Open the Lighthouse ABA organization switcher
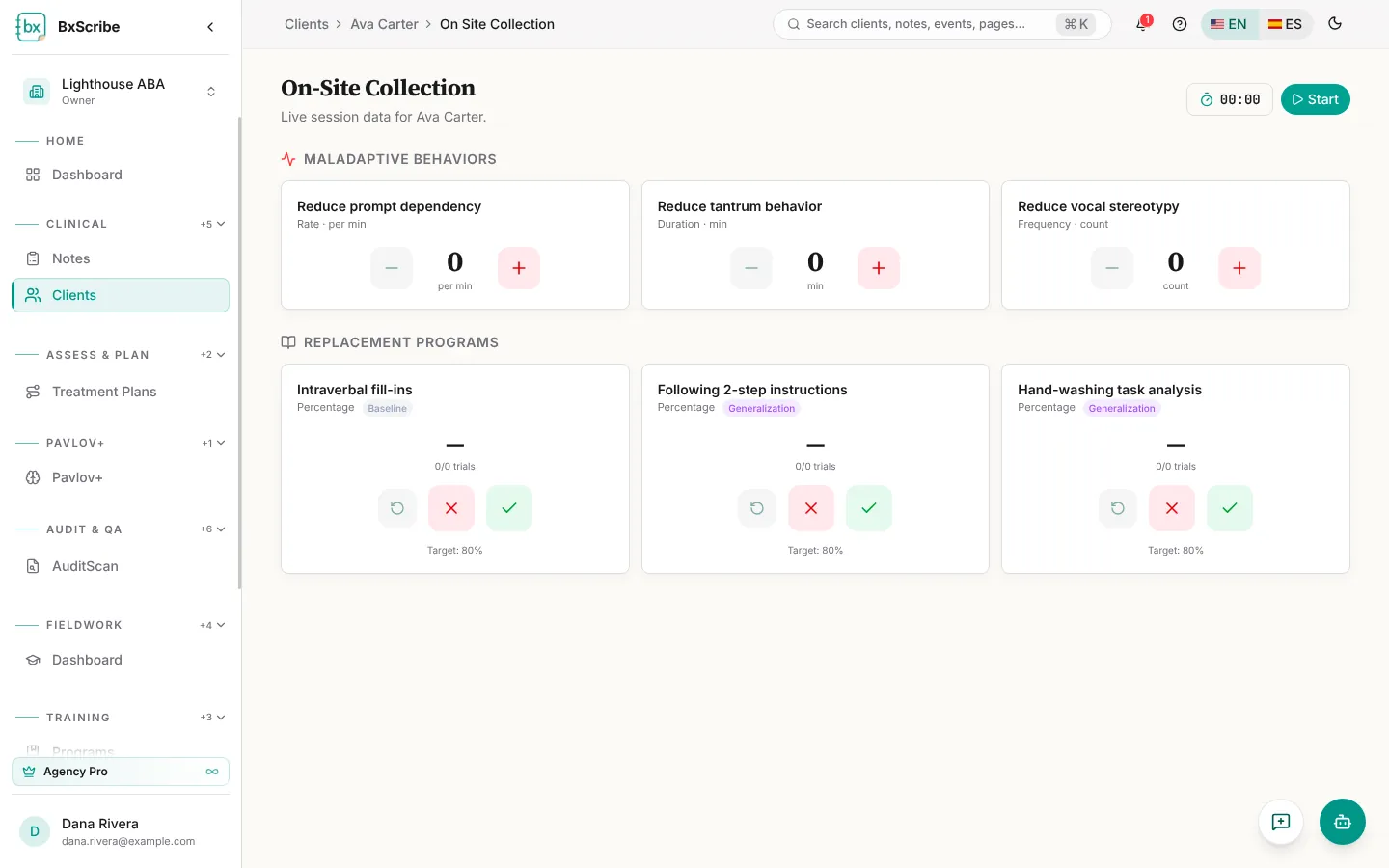This screenshot has height=868, width=1389. (121, 92)
